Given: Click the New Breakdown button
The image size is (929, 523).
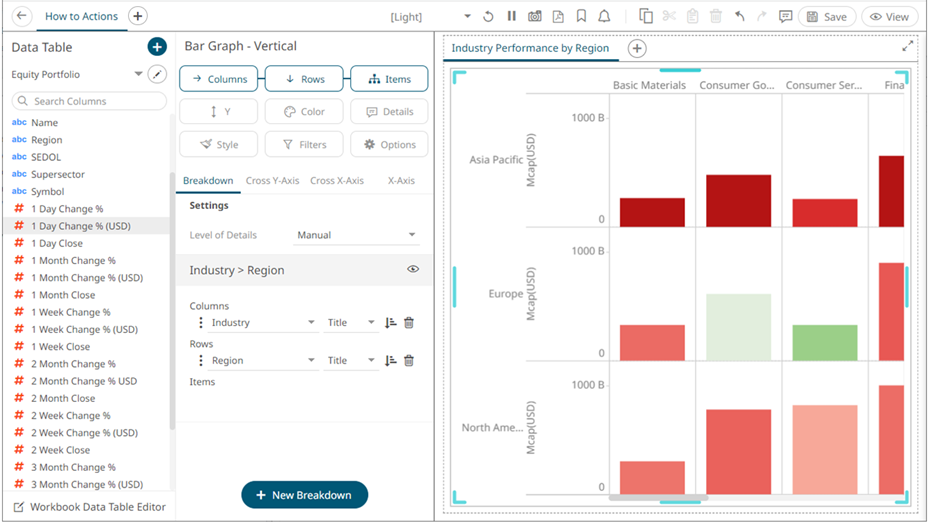Looking at the screenshot, I should tap(304, 495).
